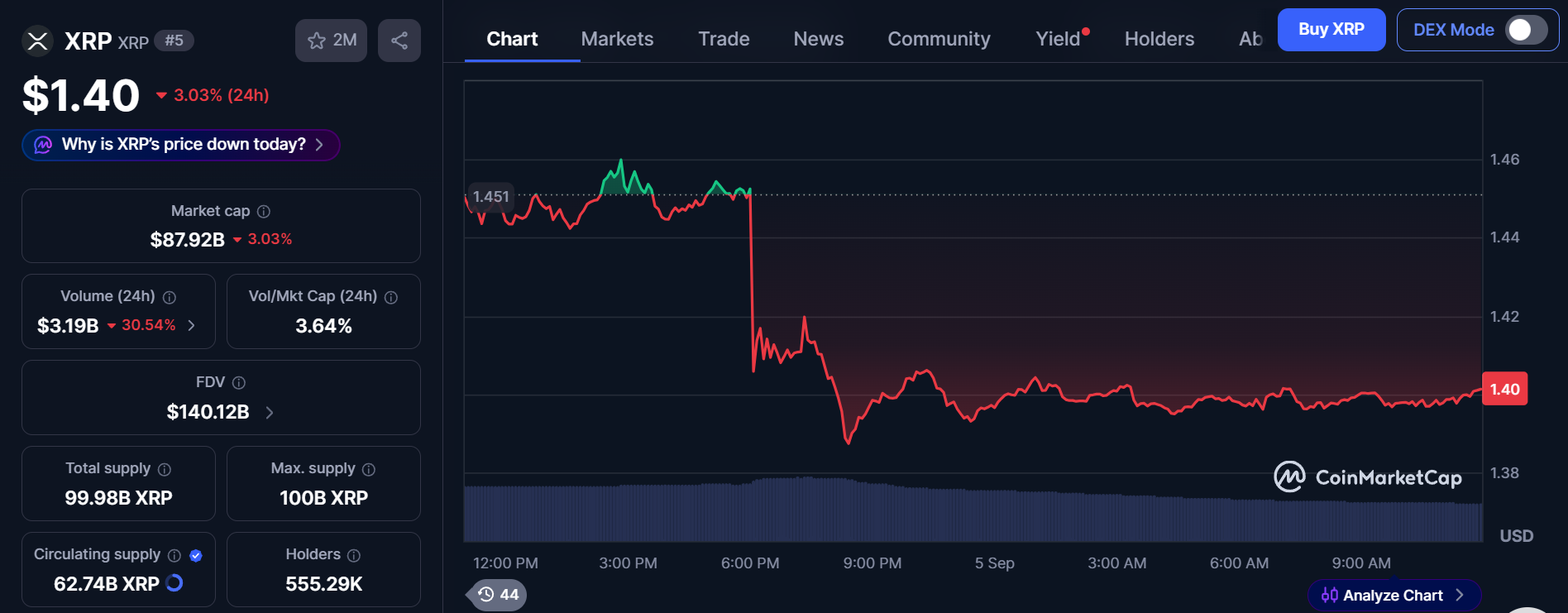1568x613 pixels.
Task: Click Total supply info icon
Action: click(x=165, y=469)
